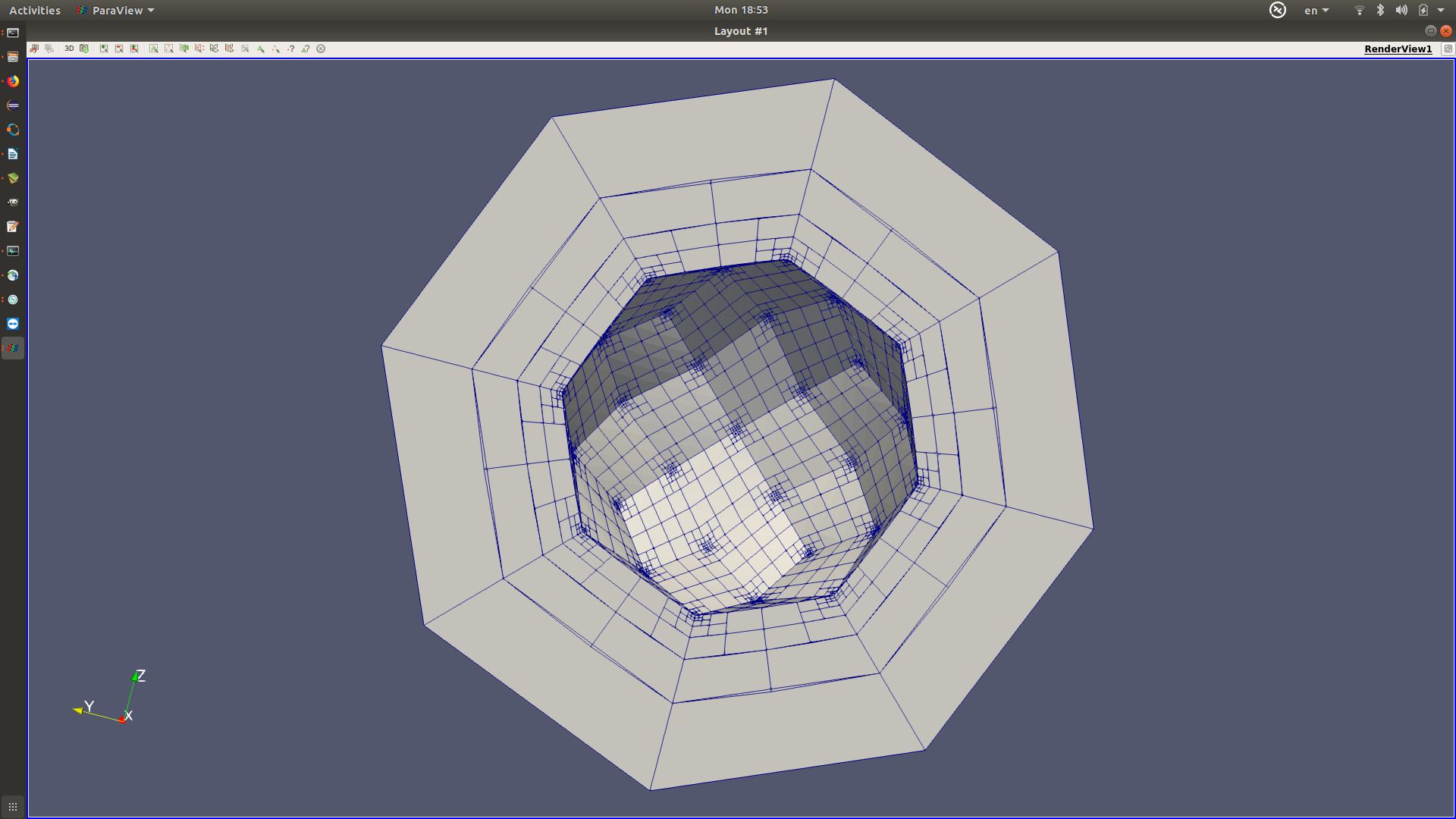Open Files manager from the dock
Viewport: 1456px width, 819px height.
[13, 57]
